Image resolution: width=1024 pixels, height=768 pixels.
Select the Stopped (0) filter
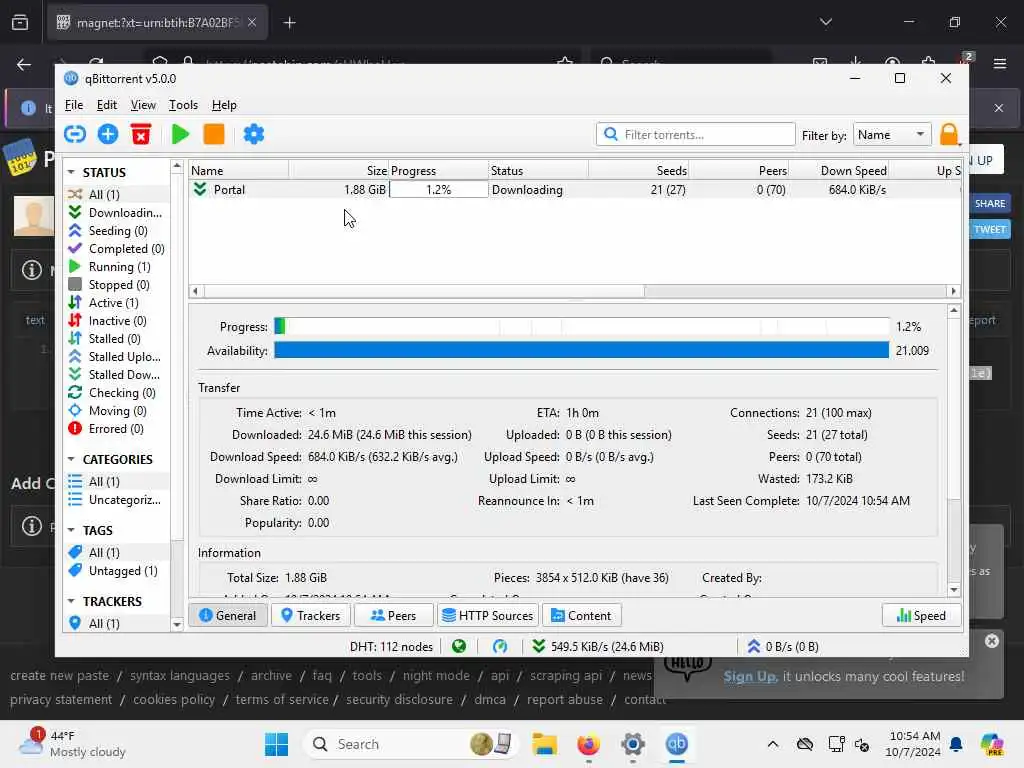click(116, 285)
